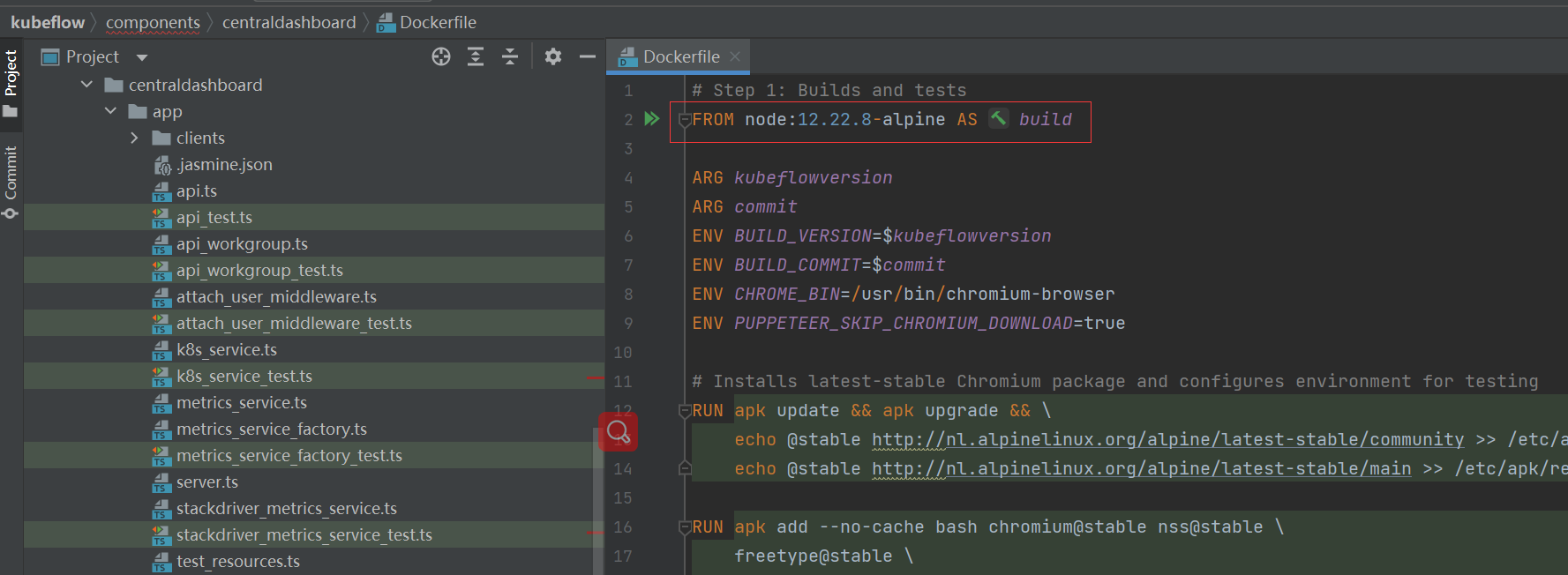Image resolution: width=1568 pixels, height=575 pixels.
Task: Open the Project view dropdown arrow
Action: (x=142, y=57)
